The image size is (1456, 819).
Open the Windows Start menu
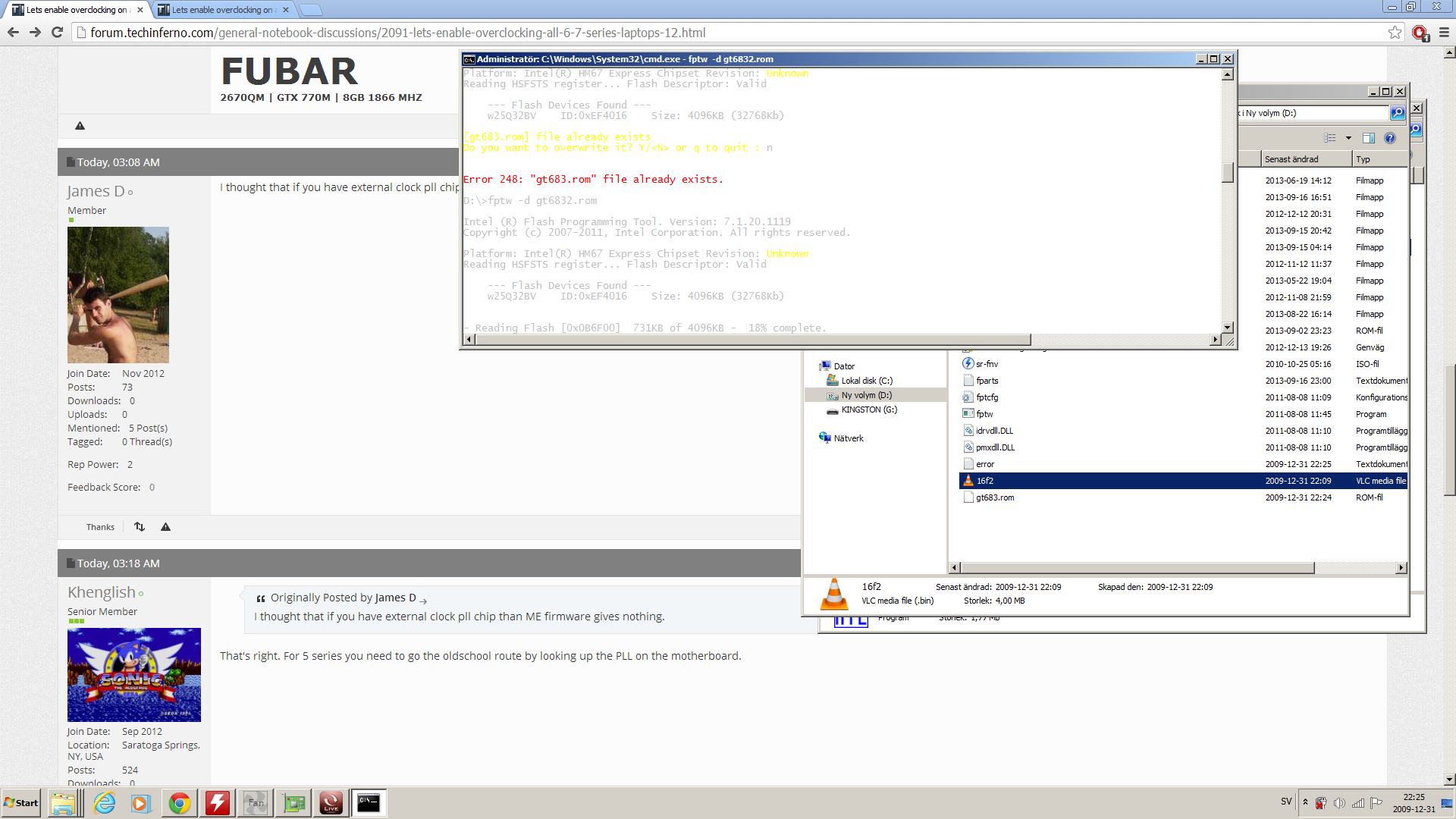(21, 803)
